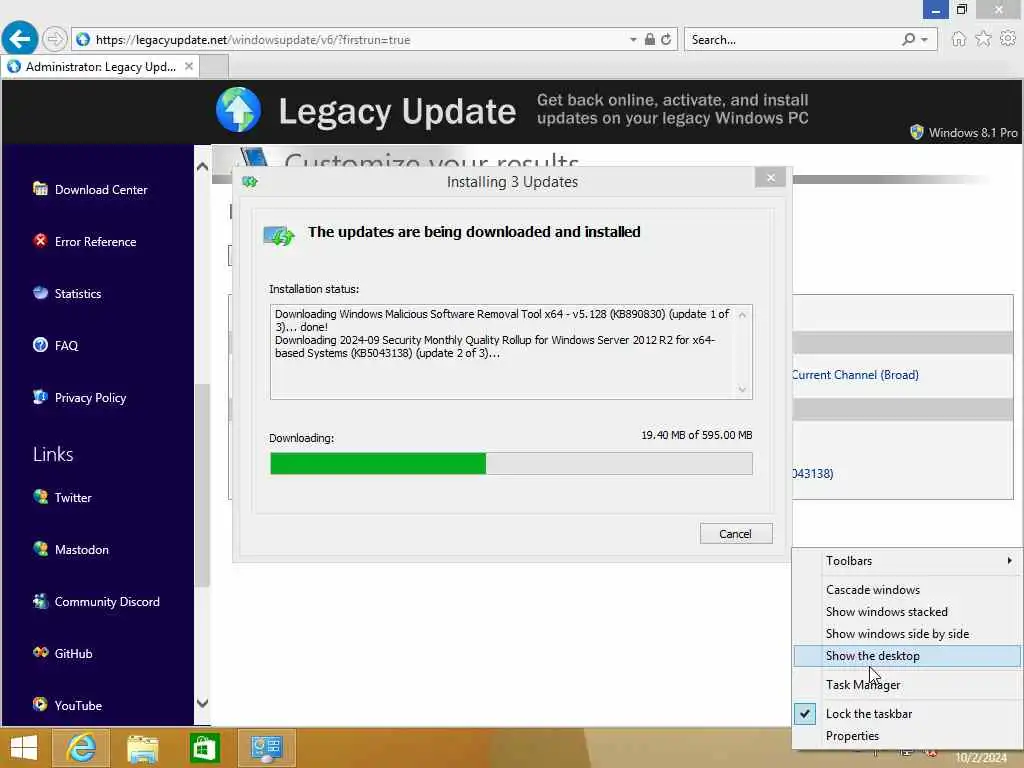Open Task Manager from the context menu
Image resolution: width=1024 pixels, height=768 pixels.
pos(906,685)
